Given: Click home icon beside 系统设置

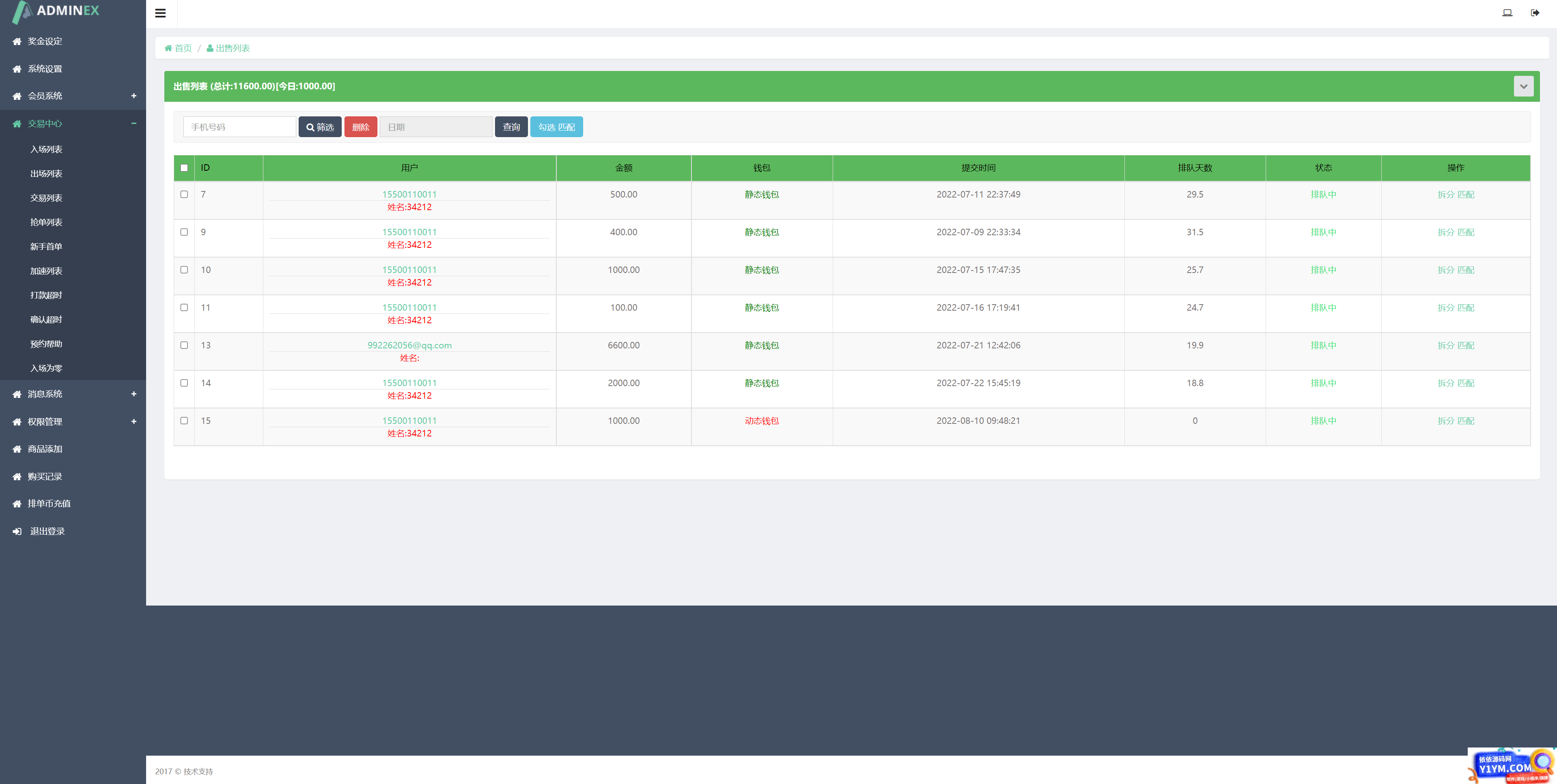Looking at the screenshot, I should point(17,69).
